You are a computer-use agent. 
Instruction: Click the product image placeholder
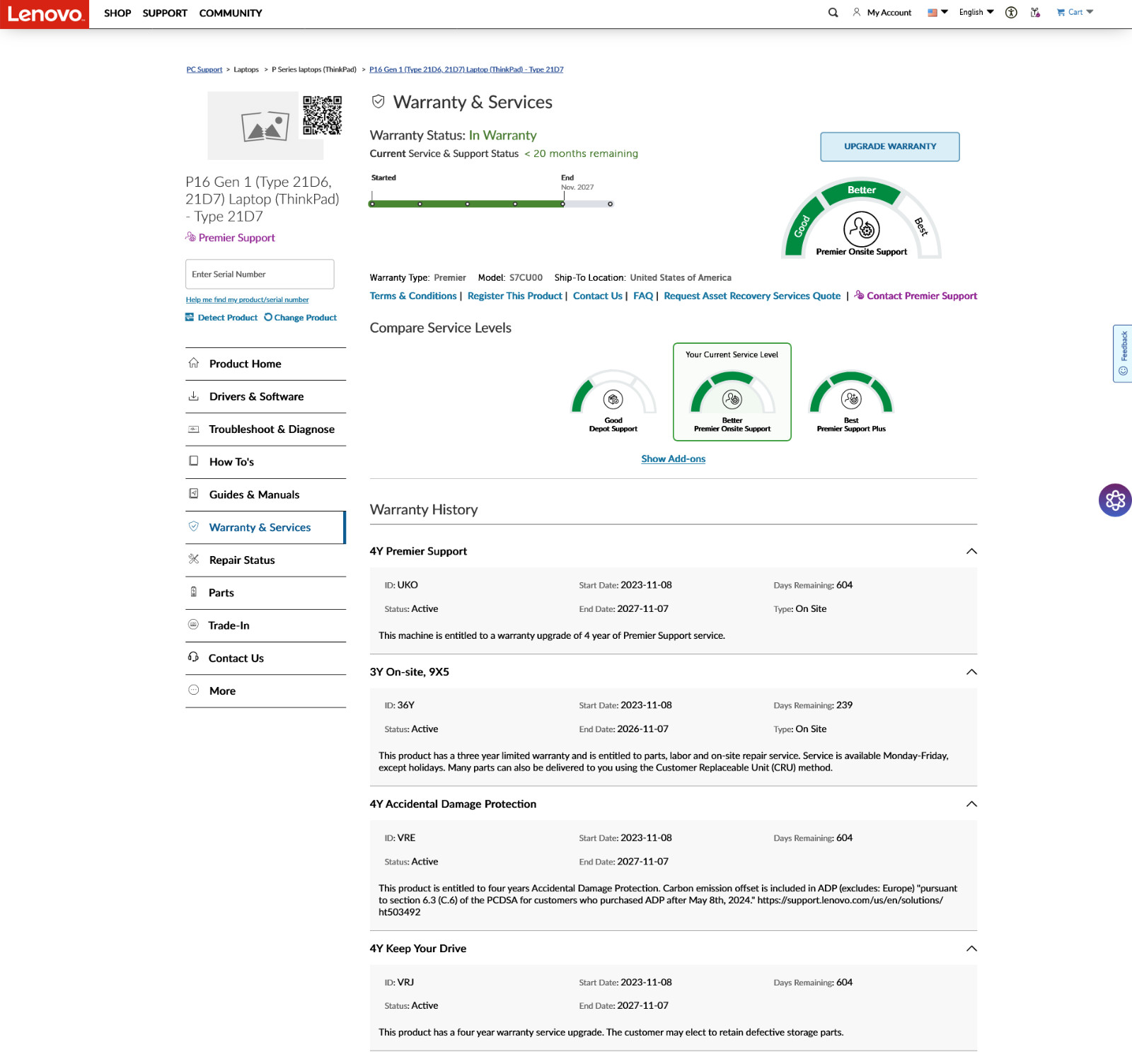[265, 126]
